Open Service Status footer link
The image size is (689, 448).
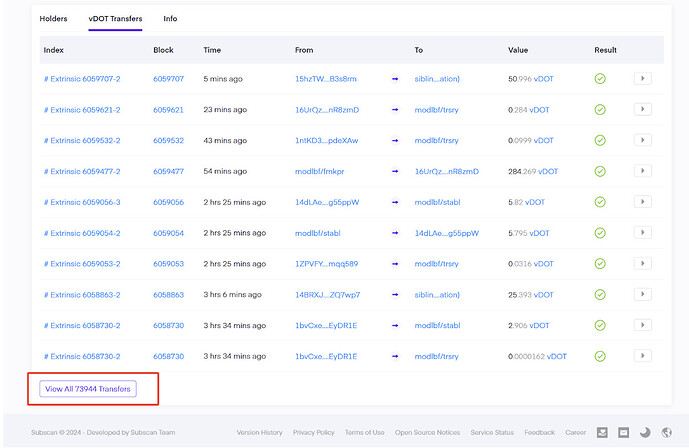point(492,433)
